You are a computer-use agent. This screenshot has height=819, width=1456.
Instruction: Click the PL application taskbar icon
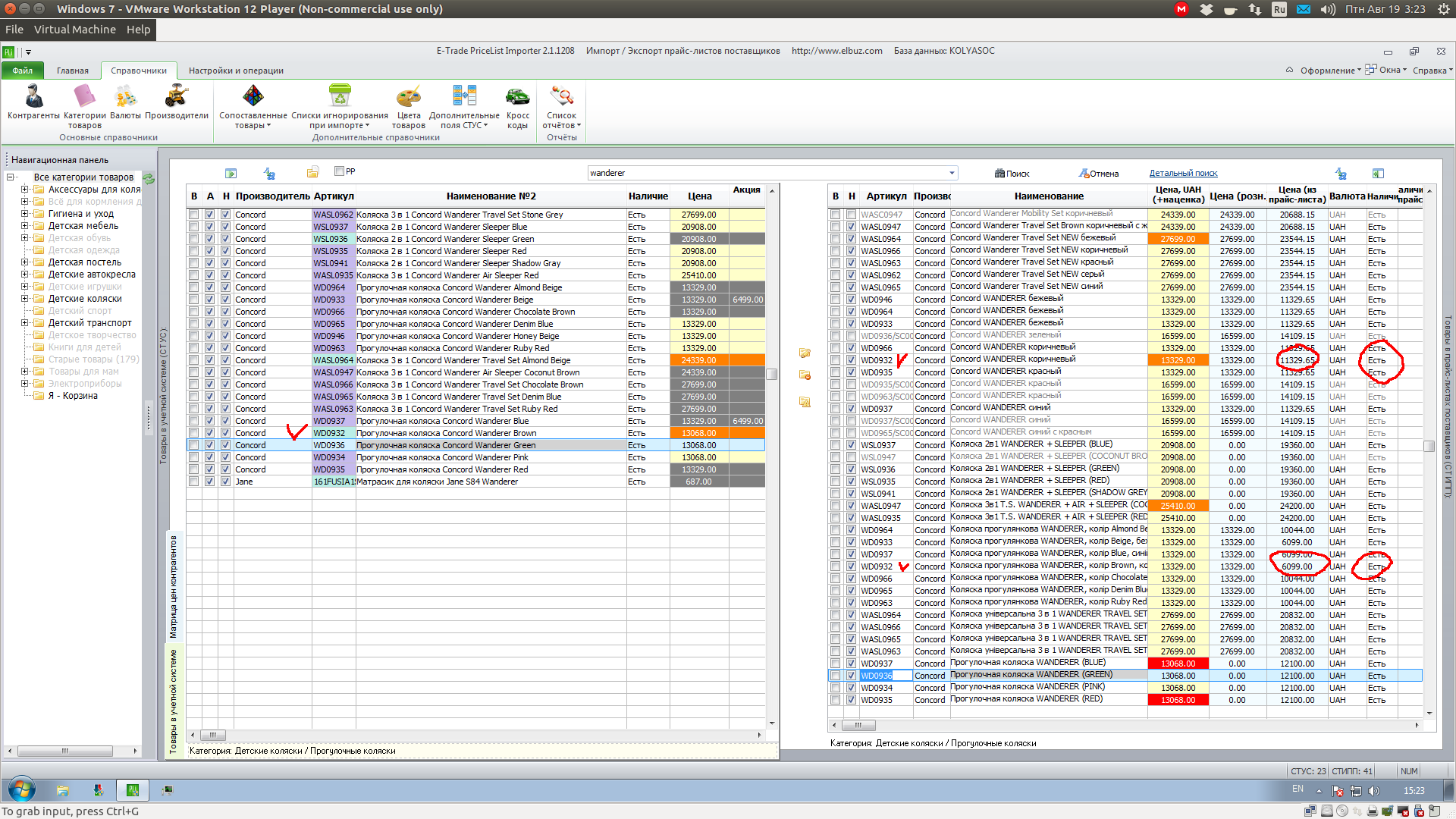tap(133, 790)
